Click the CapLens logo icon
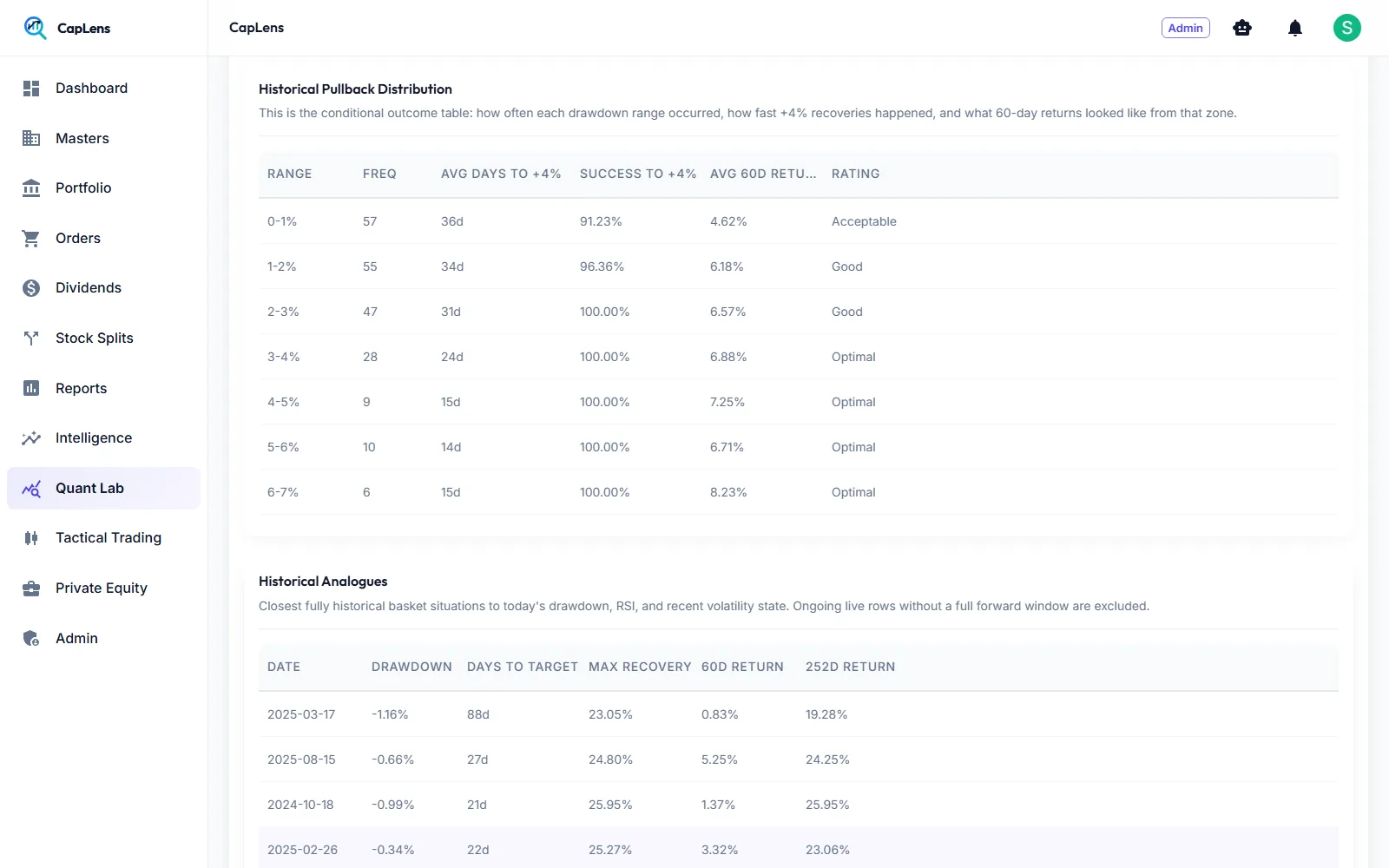1389x868 pixels. coord(35,28)
